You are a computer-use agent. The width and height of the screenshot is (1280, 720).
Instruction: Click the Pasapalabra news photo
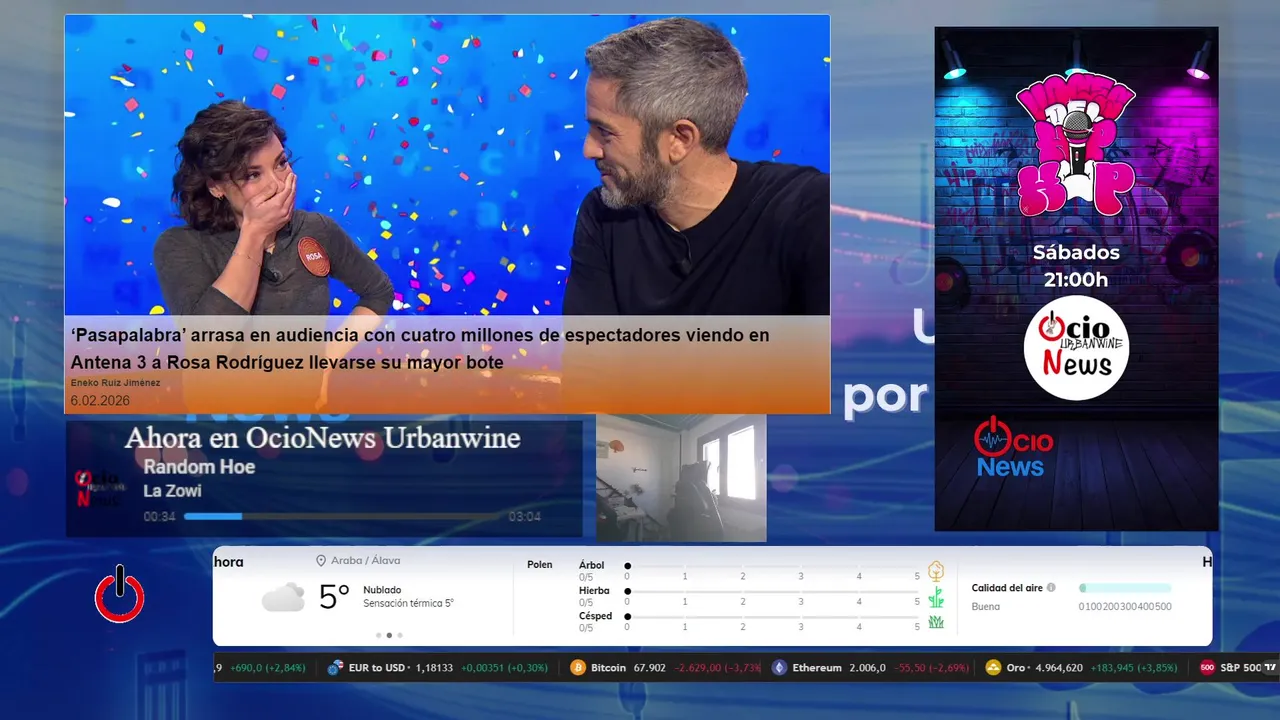447,165
